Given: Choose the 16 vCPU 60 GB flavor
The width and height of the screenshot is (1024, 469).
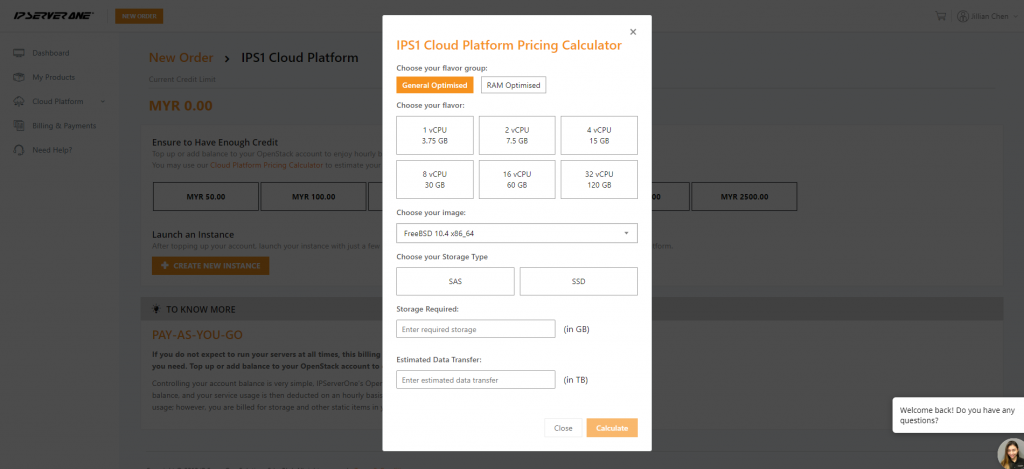Looking at the screenshot, I should click(517, 180).
